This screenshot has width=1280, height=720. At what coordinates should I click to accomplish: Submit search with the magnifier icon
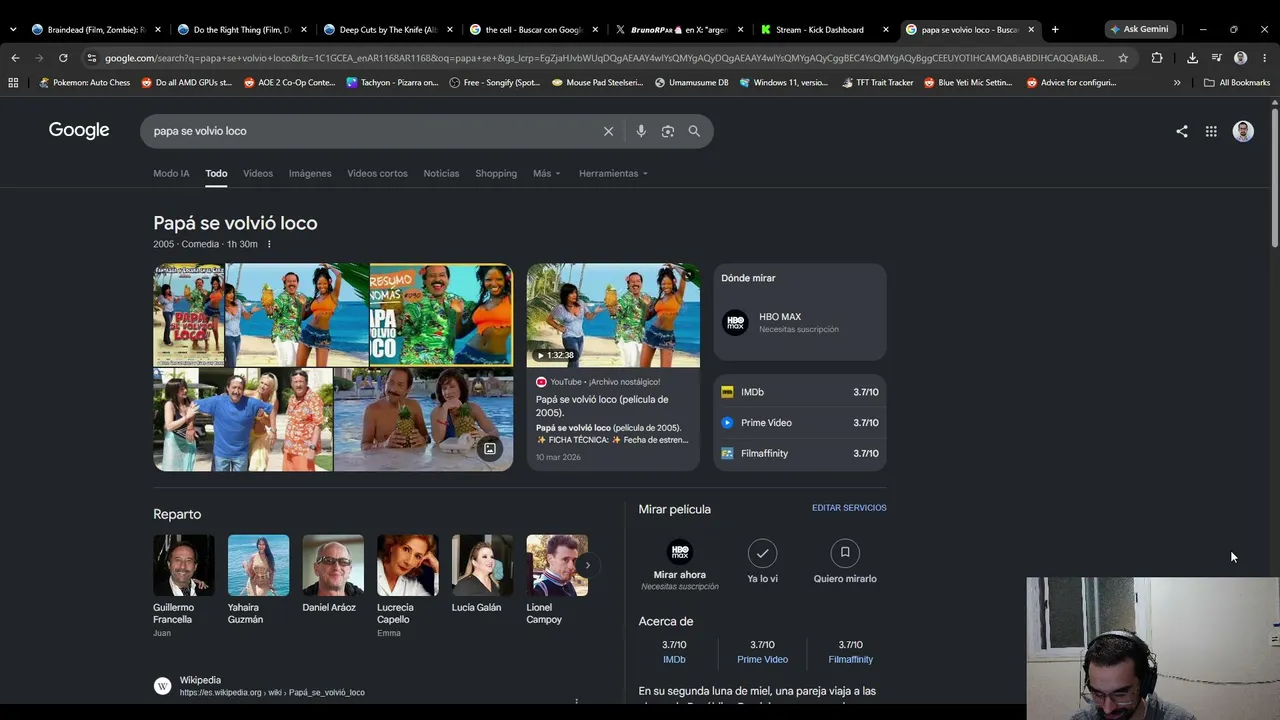click(694, 131)
